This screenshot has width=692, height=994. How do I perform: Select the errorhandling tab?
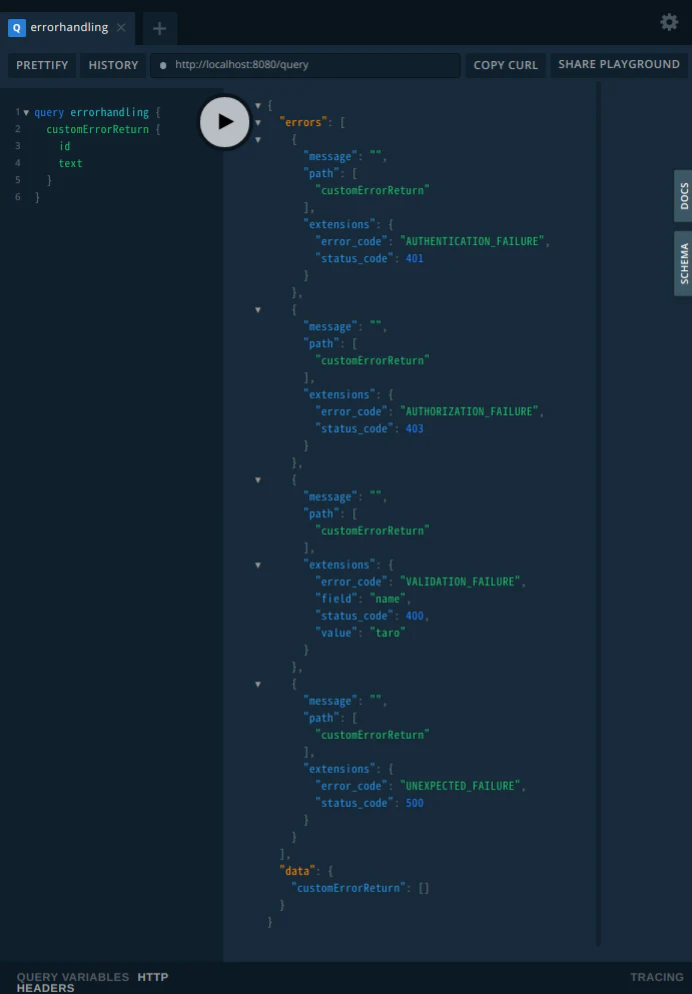67,28
